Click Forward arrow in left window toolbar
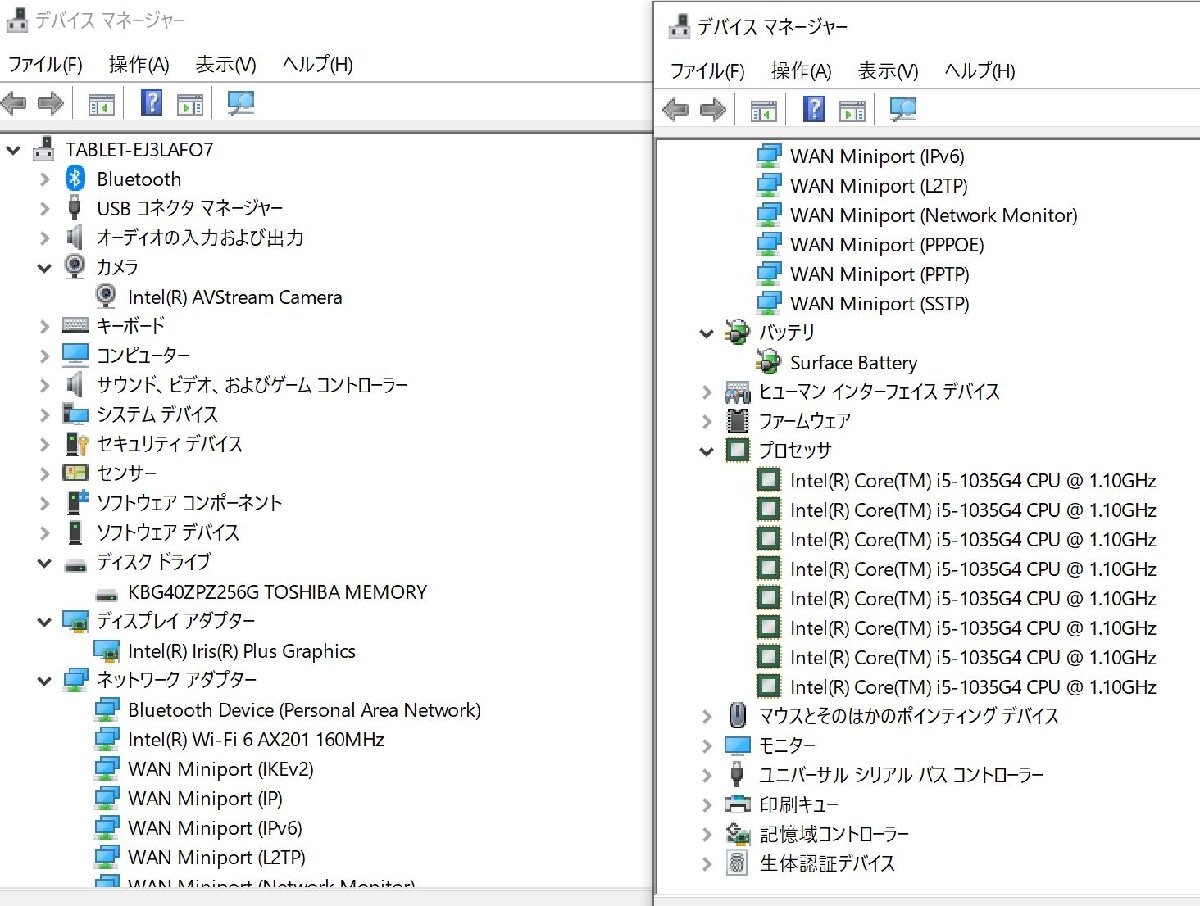Screen dimensions: 1200x906 tap(50, 103)
